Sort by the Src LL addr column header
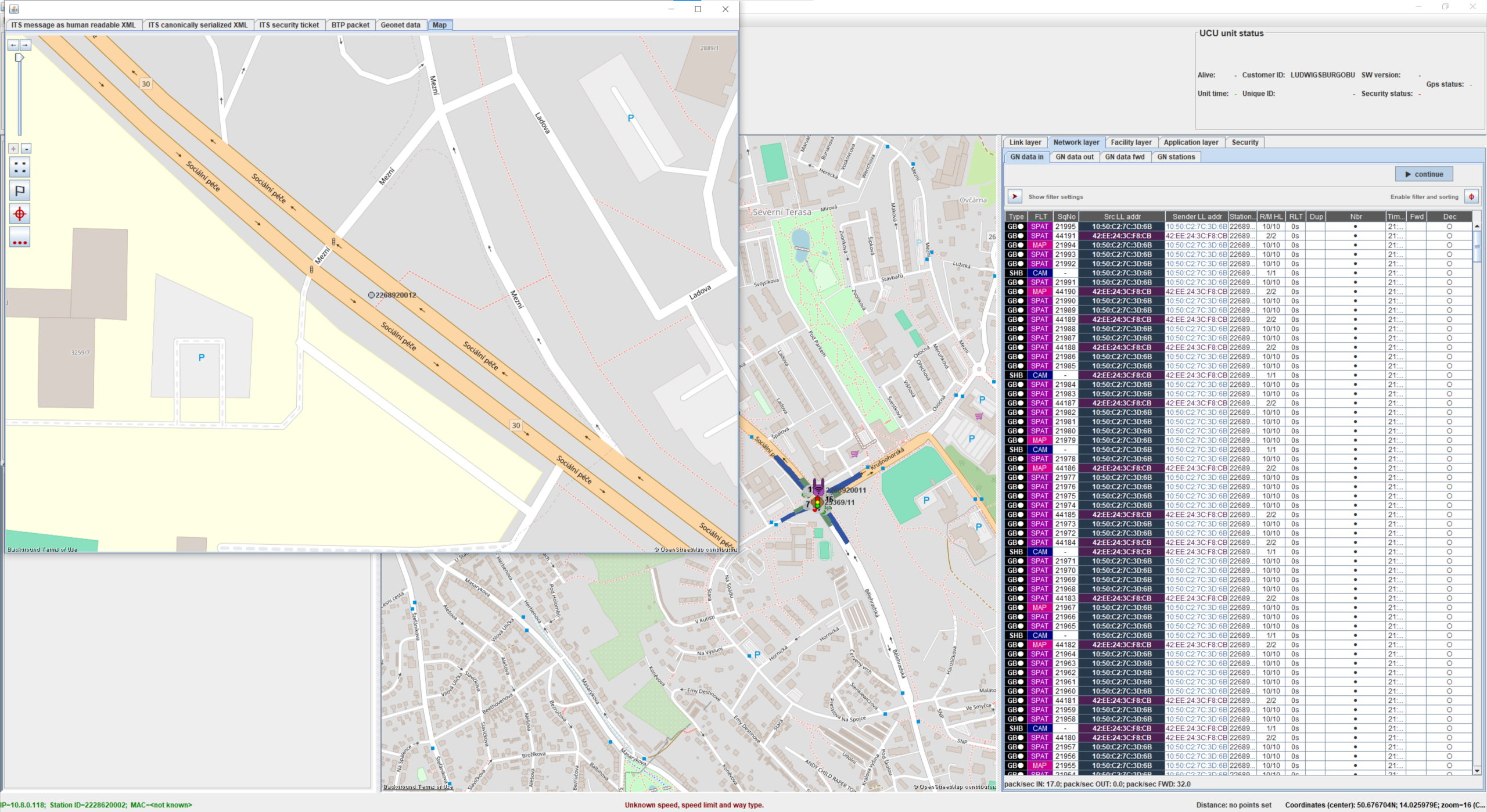 (1122, 217)
